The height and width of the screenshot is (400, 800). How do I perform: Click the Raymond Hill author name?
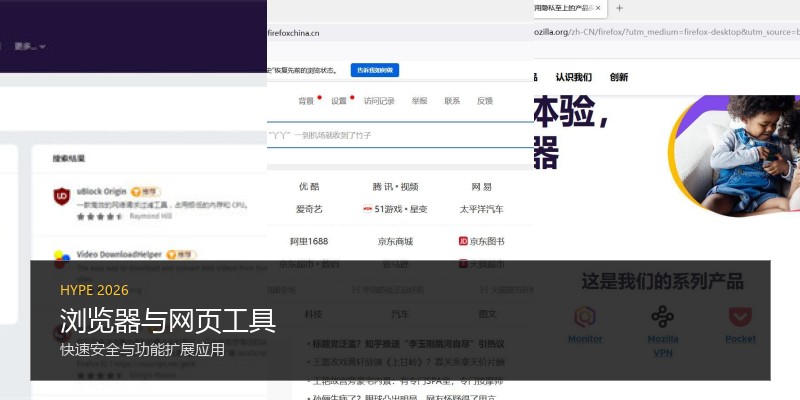pos(151,216)
